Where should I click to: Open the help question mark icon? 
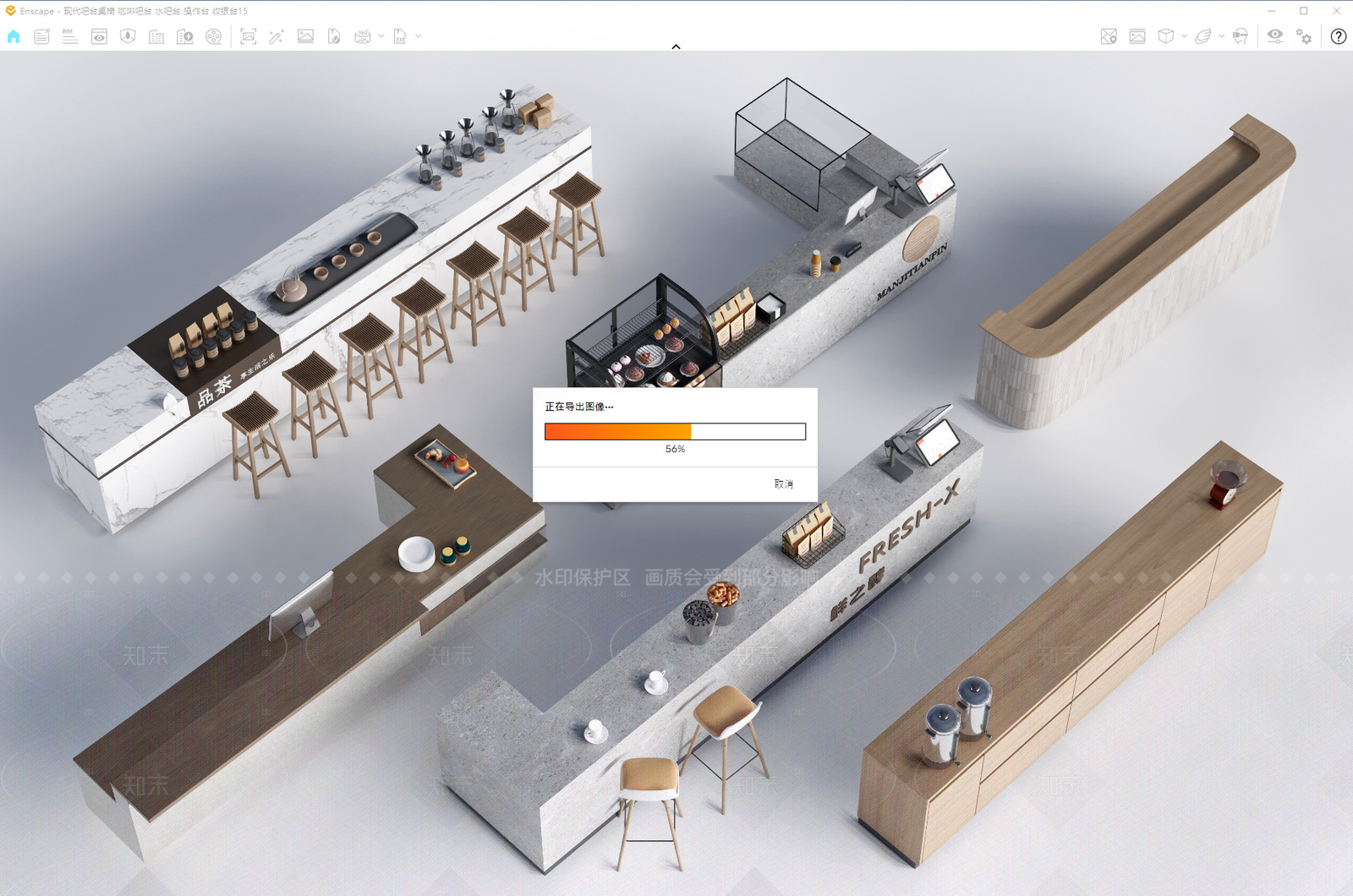(x=1339, y=36)
